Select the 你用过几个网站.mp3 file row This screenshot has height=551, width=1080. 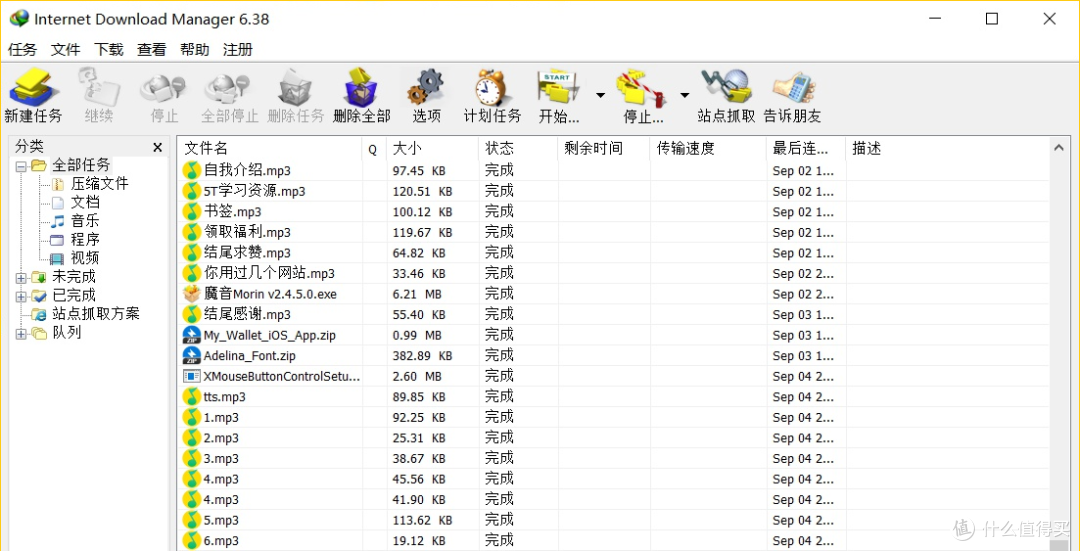pos(614,273)
